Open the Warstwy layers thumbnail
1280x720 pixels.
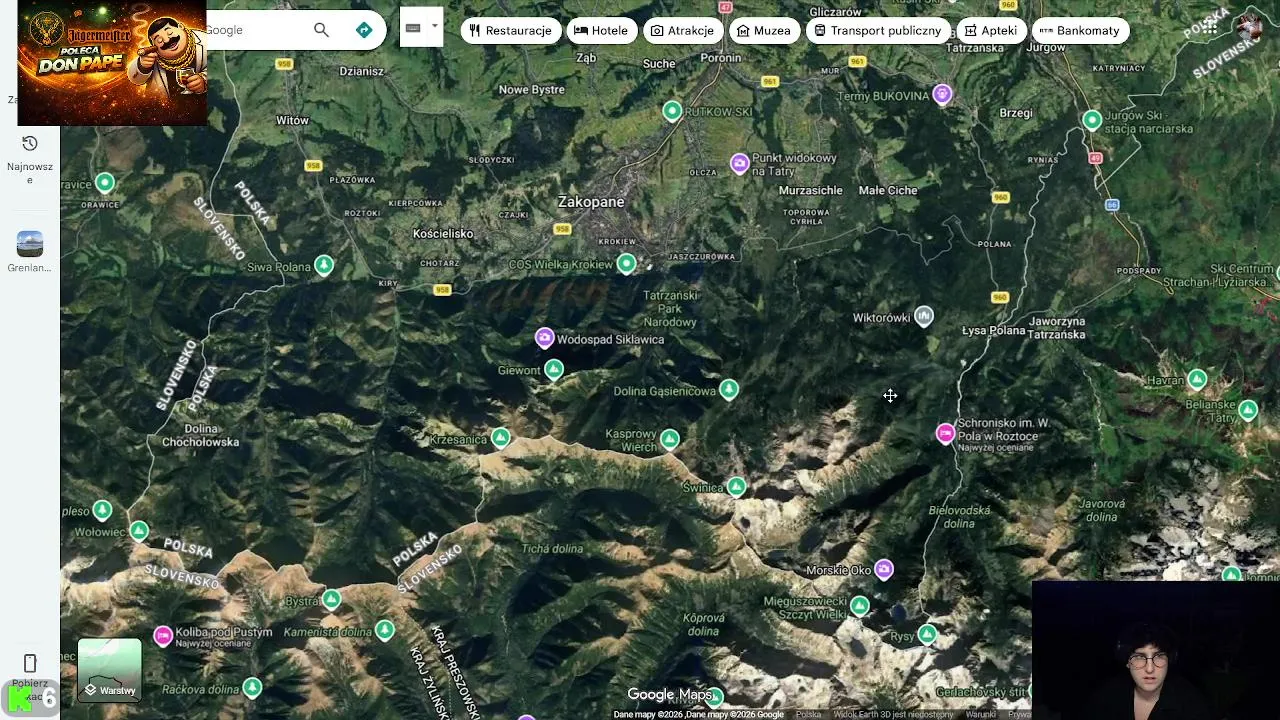pos(110,669)
